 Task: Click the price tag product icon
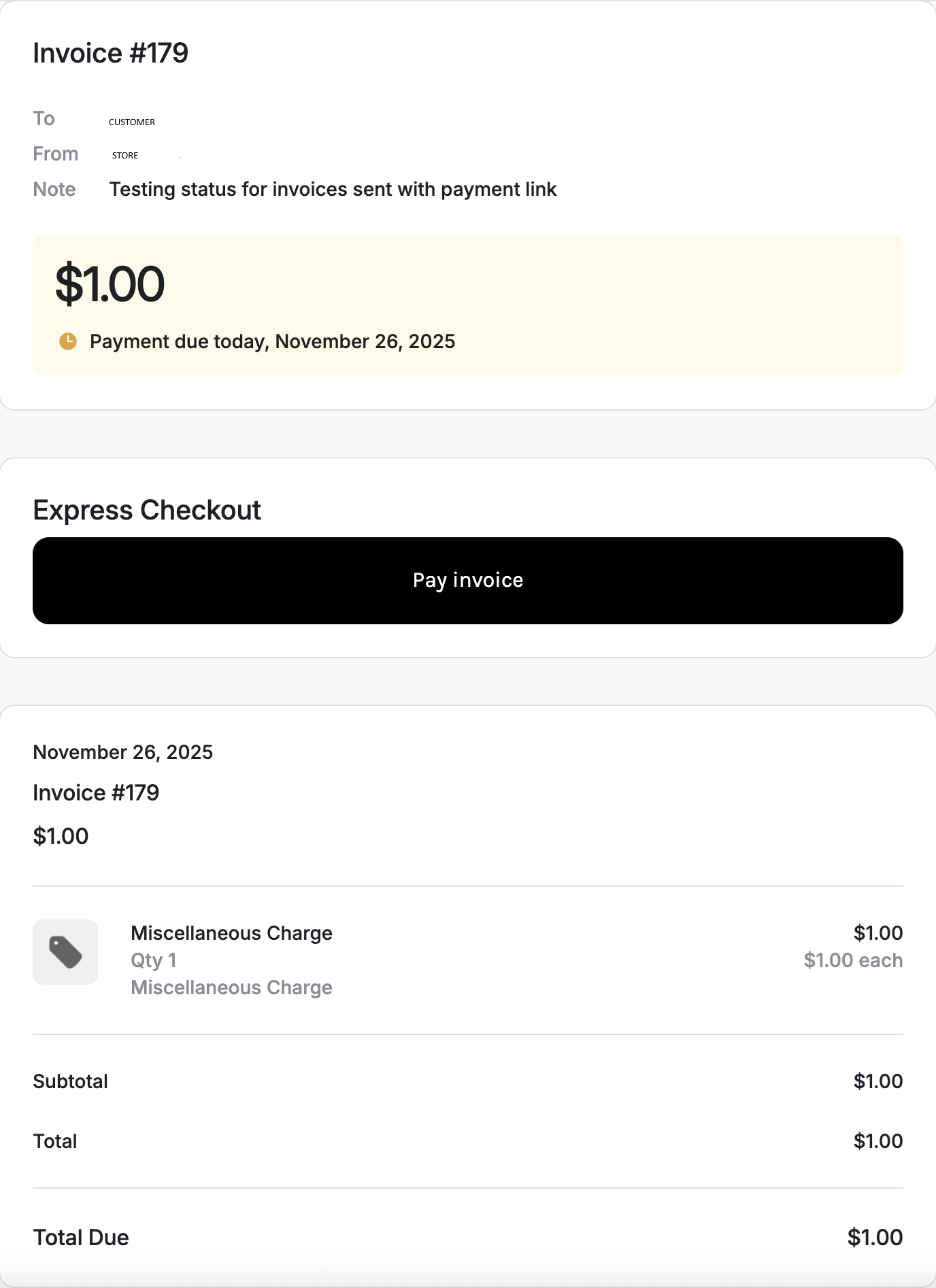[65, 952]
